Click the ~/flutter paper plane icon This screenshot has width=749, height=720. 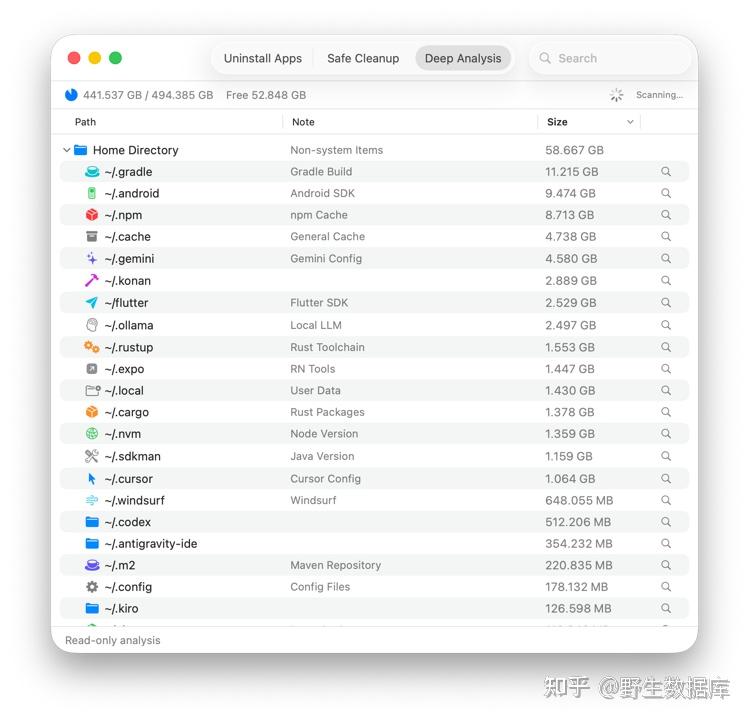point(92,302)
